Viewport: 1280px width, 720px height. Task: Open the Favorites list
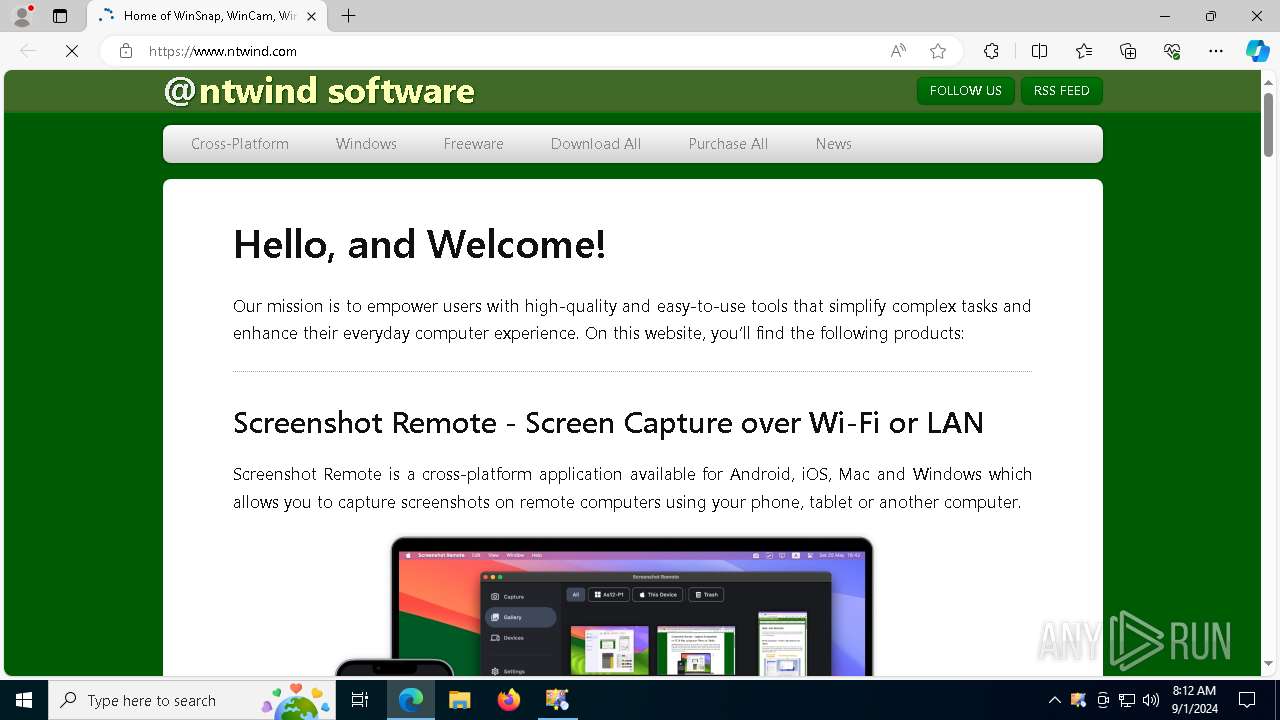tap(1084, 51)
